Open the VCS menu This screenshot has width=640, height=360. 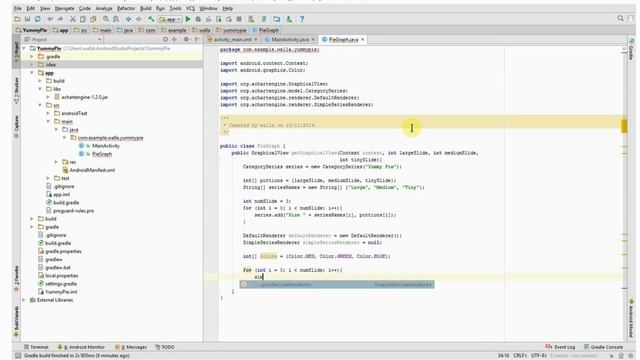pyautogui.click(x=190, y=8)
